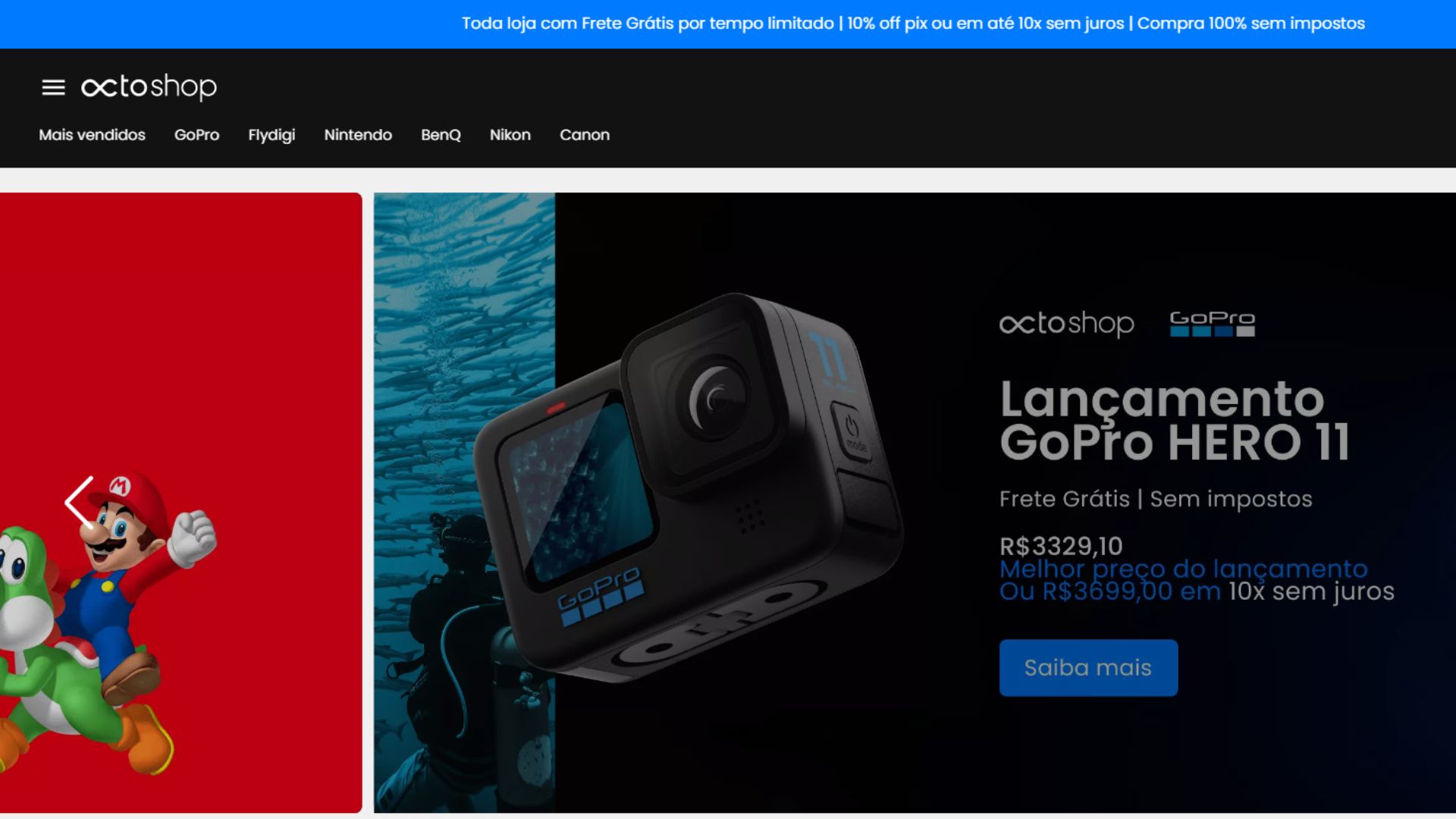
Task: Click the octoshop logo in header
Action: (x=149, y=87)
